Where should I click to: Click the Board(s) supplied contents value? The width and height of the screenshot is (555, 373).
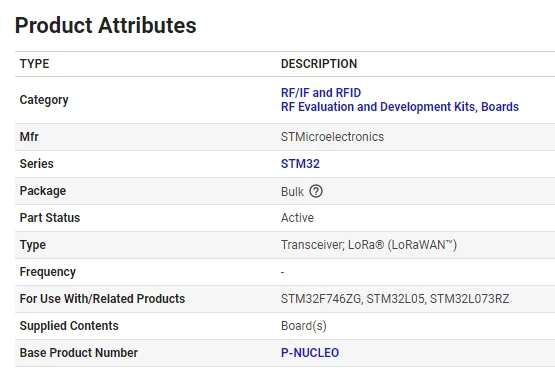[x=303, y=326]
